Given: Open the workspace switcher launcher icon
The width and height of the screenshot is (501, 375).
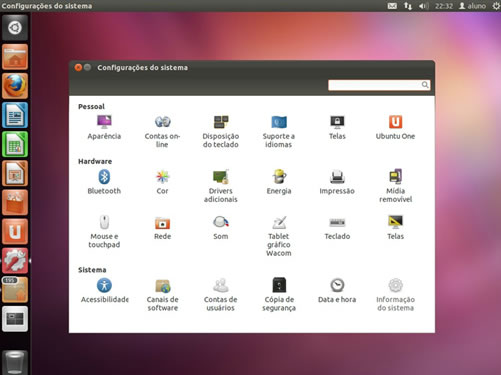Looking at the screenshot, I should pos(15,319).
